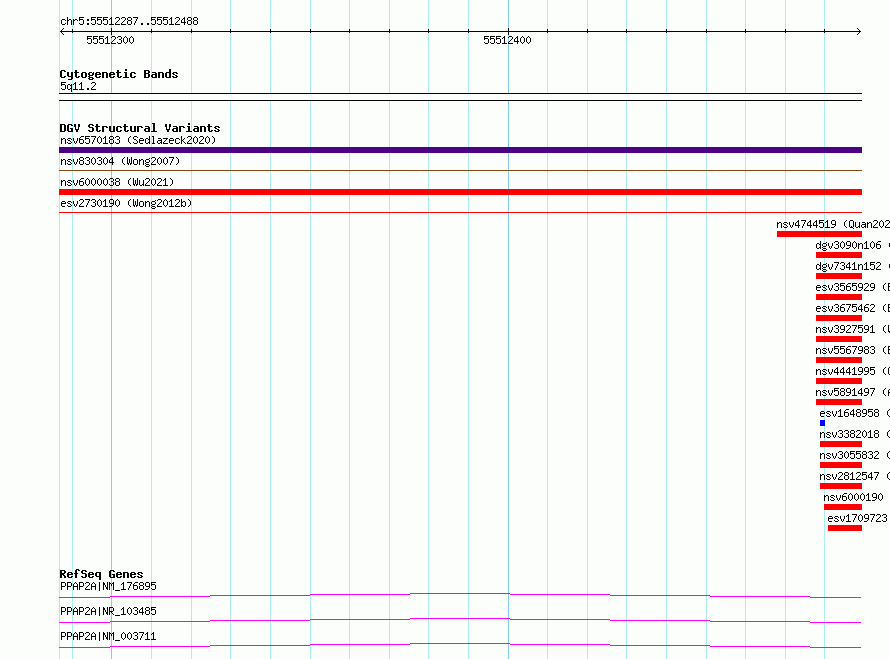Click the DGV Structural Variants track title
Viewport: 890px width, 659px height.
click(x=140, y=128)
